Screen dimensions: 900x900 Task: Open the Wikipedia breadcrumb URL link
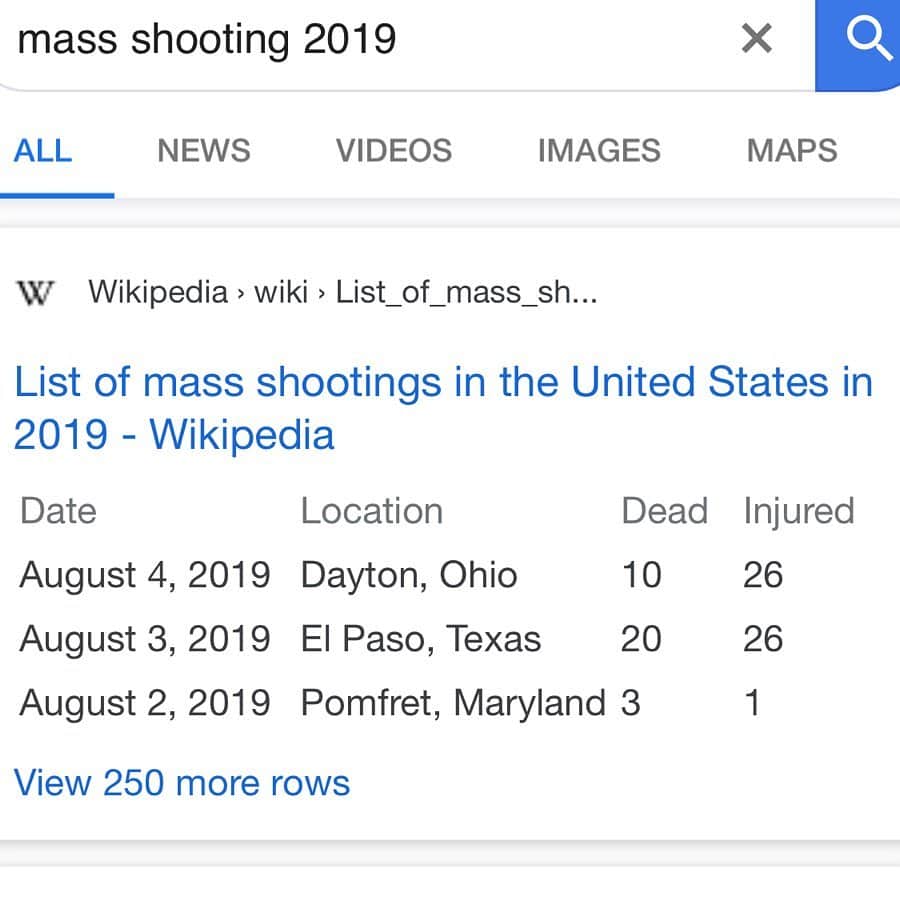[343, 292]
